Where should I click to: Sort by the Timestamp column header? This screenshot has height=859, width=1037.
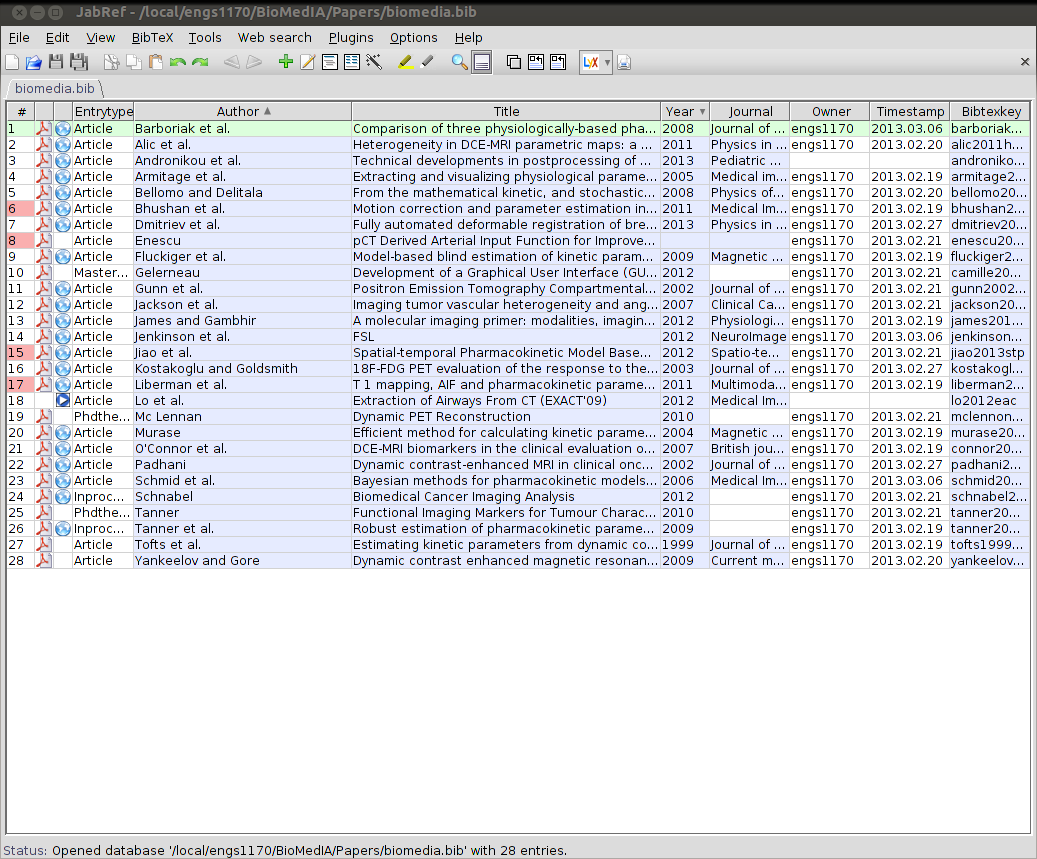point(909,111)
